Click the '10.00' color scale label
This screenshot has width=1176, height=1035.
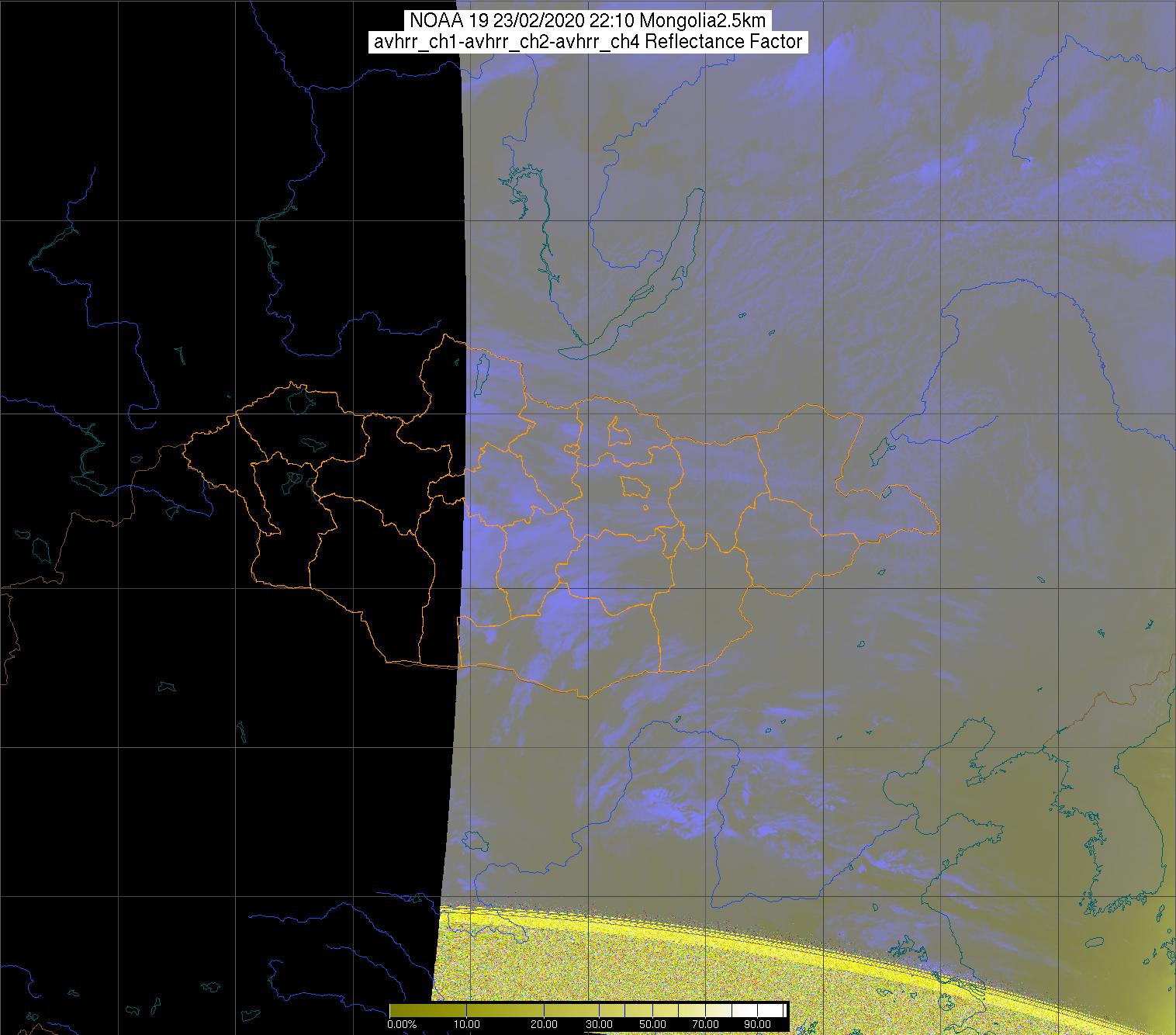[467, 1024]
